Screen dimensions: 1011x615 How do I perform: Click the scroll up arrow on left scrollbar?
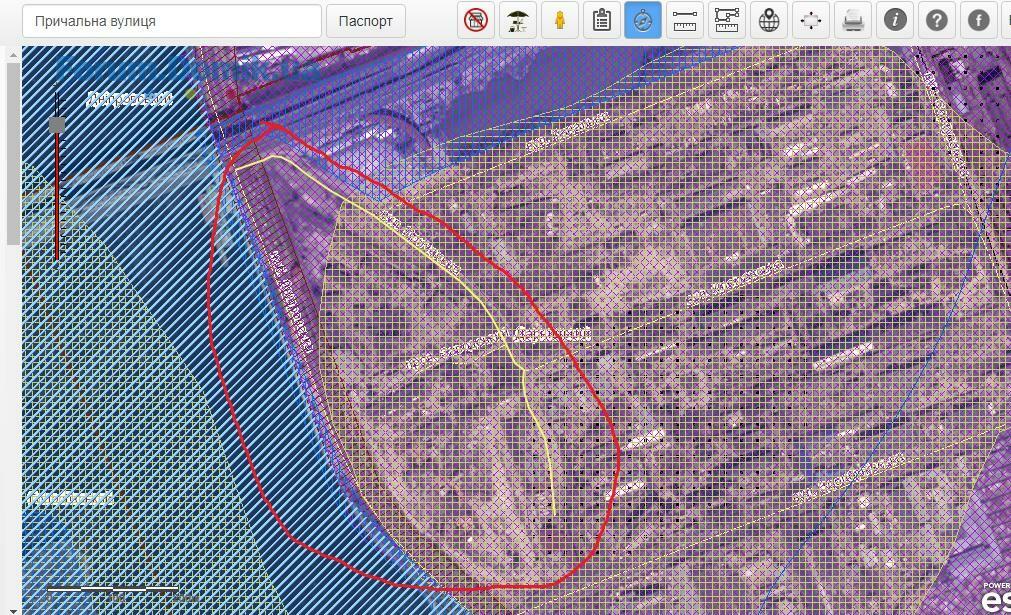coord(13,56)
